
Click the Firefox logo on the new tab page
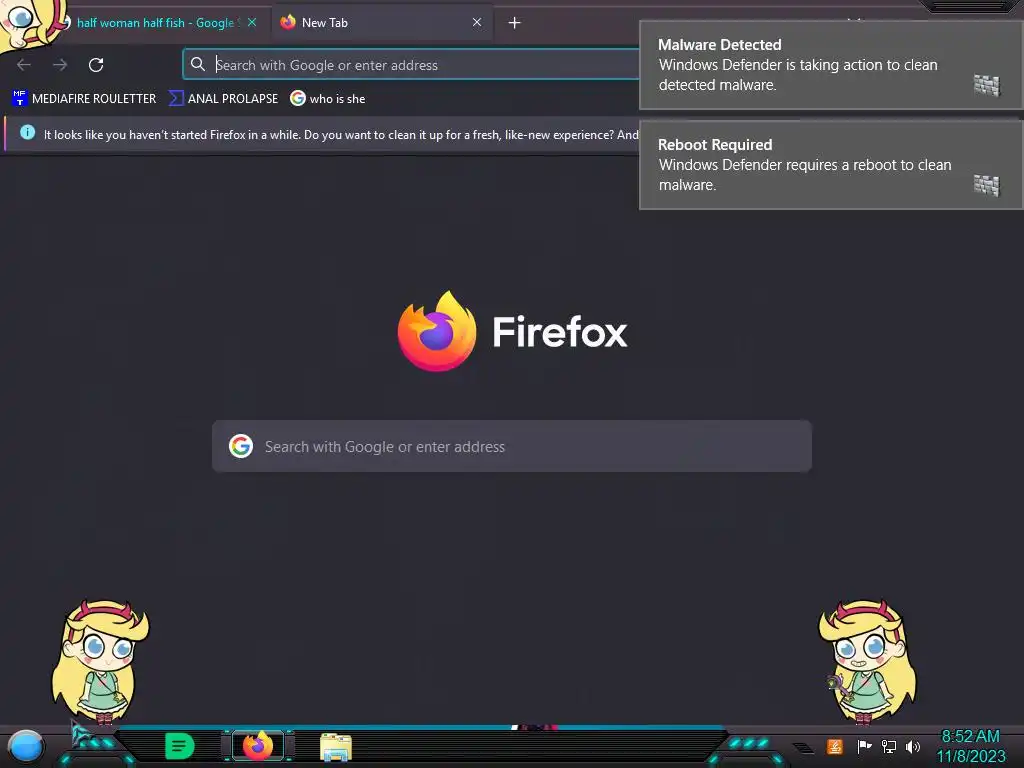(437, 331)
